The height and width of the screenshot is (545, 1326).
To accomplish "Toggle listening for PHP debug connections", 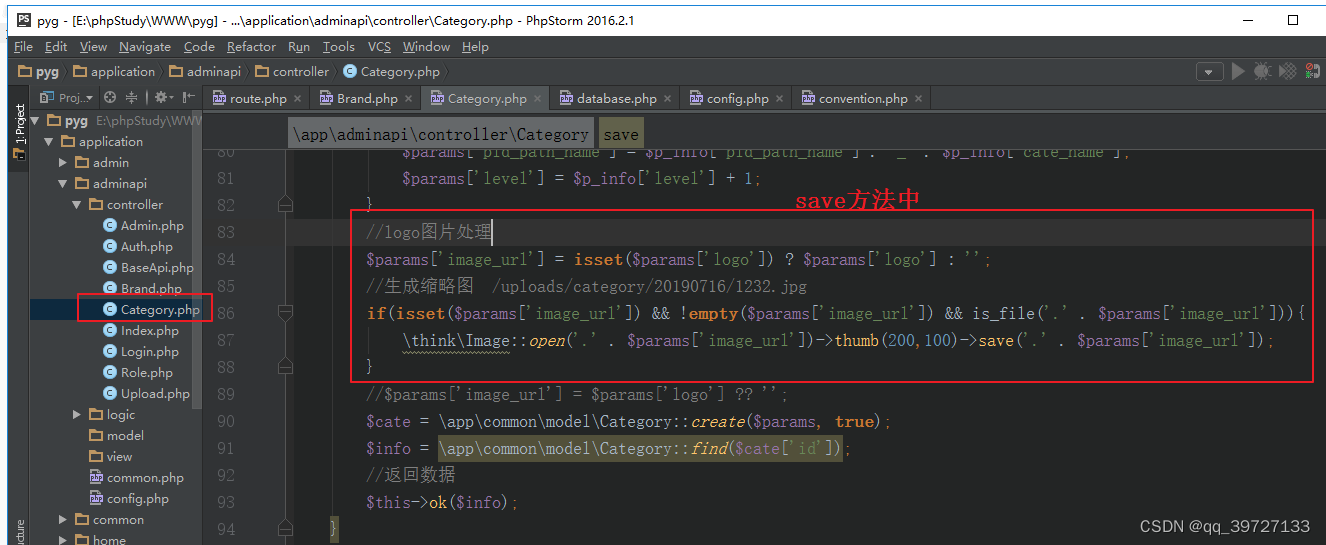I will 1313,71.
